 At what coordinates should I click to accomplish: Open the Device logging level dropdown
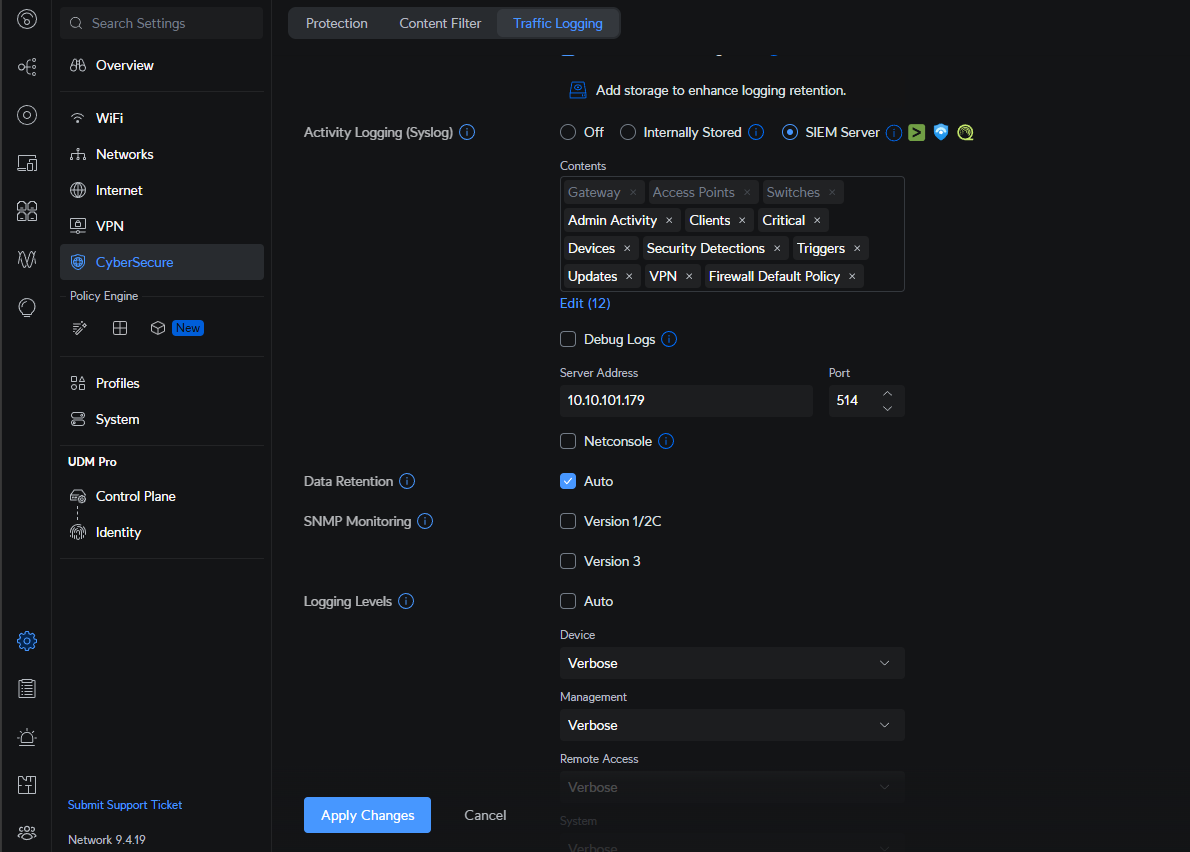click(732, 663)
